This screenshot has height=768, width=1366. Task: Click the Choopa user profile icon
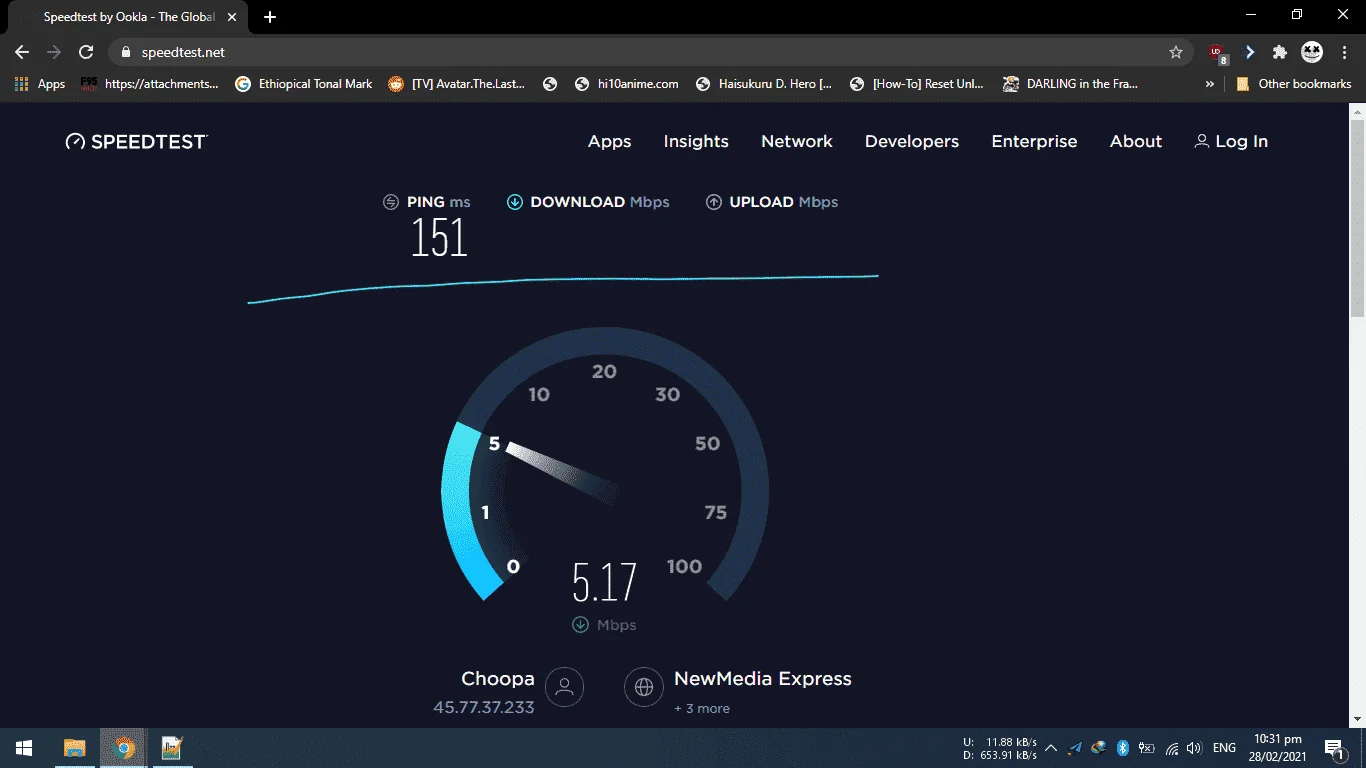[564, 687]
